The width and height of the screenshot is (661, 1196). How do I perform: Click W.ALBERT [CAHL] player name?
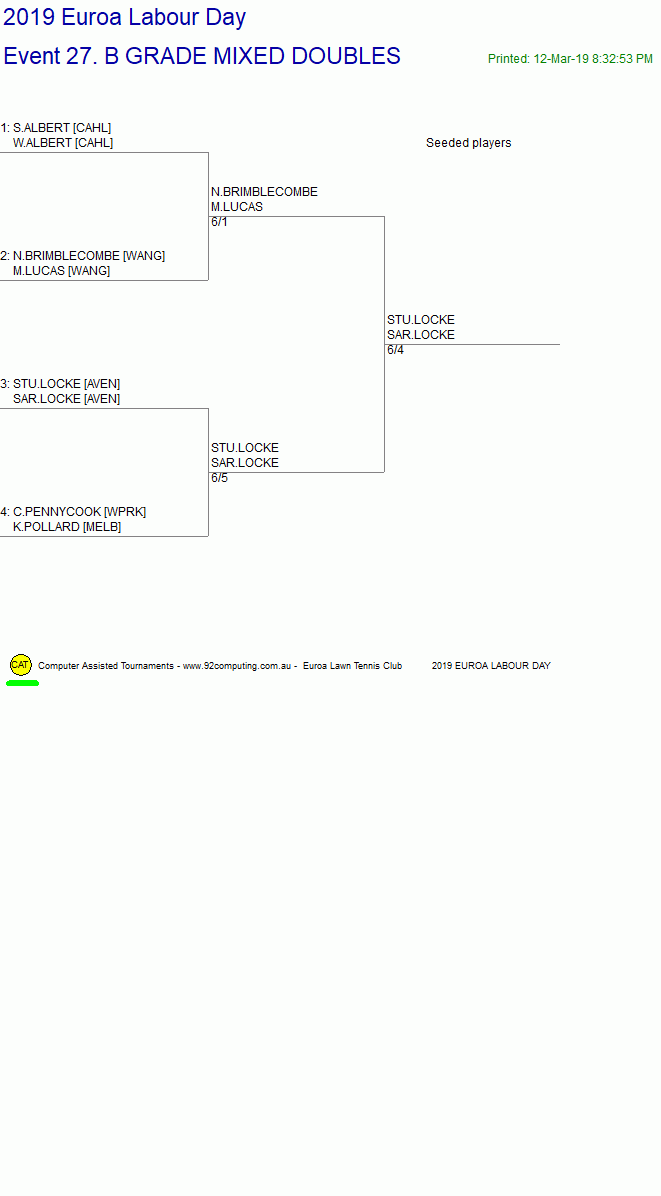pyautogui.click(x=63, y=143)
